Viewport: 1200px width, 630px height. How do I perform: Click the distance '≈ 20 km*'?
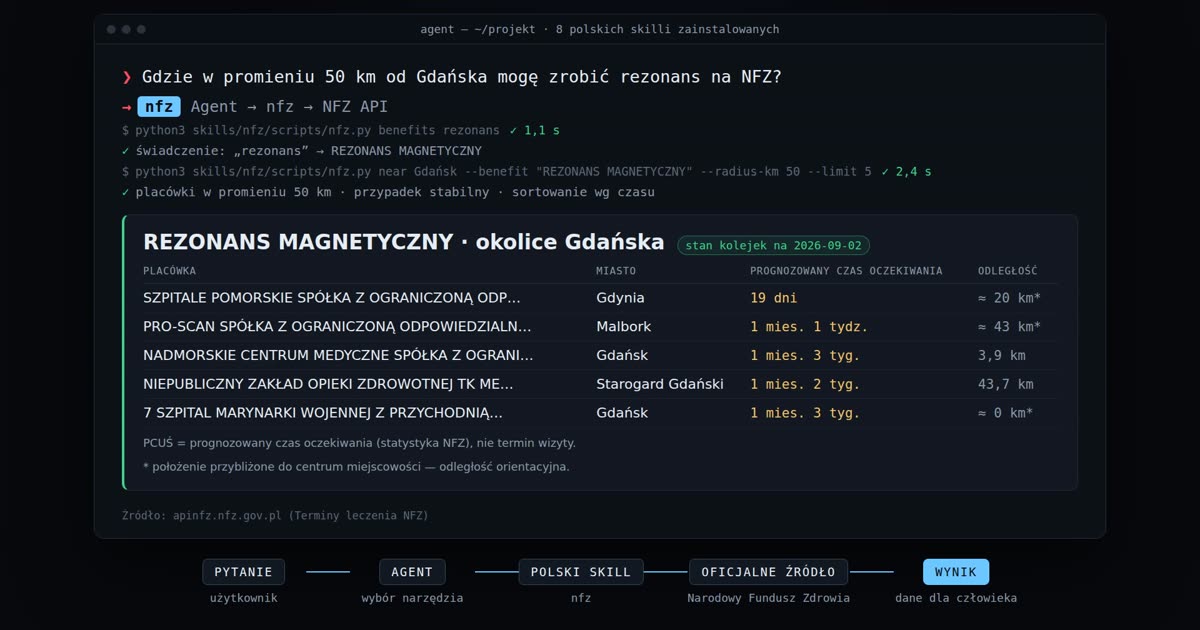(1009, 298)
